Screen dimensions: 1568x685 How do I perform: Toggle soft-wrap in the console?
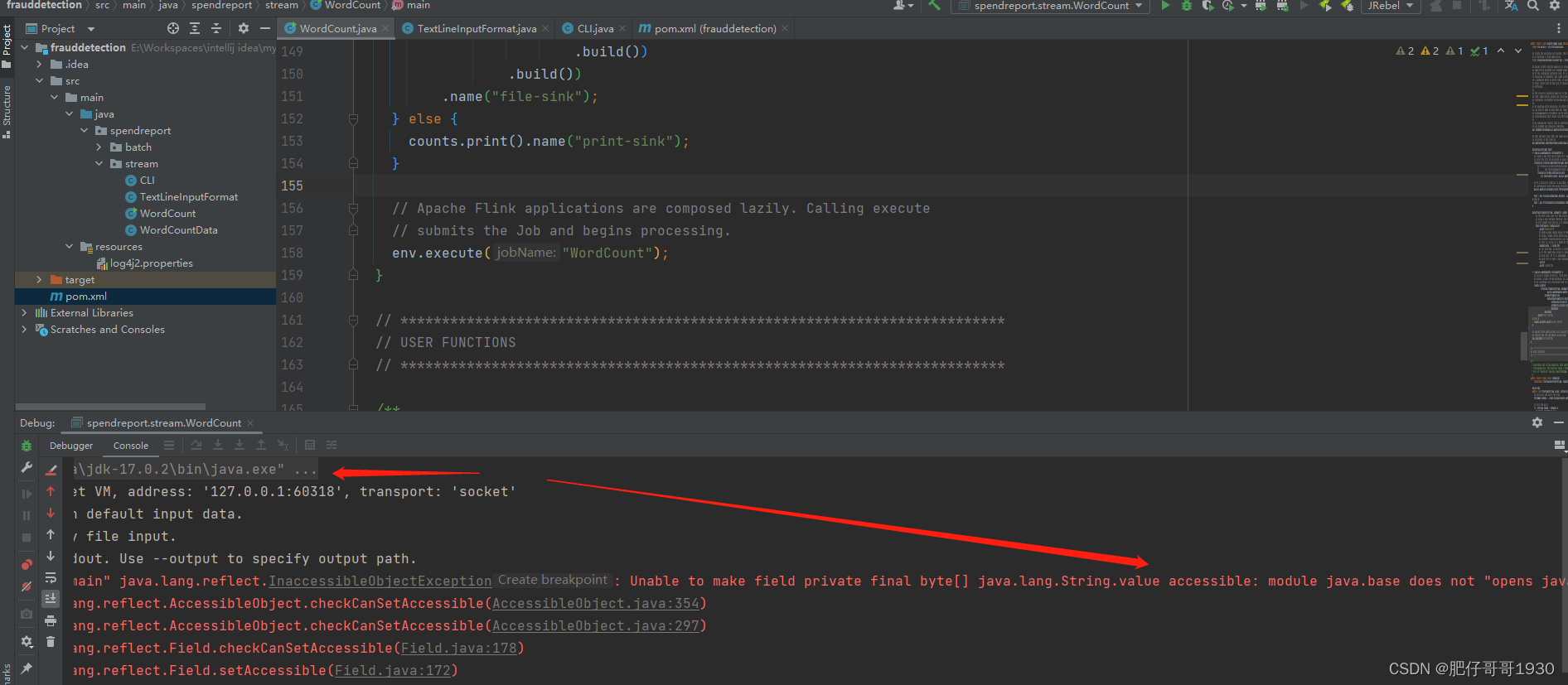point(51,577)
